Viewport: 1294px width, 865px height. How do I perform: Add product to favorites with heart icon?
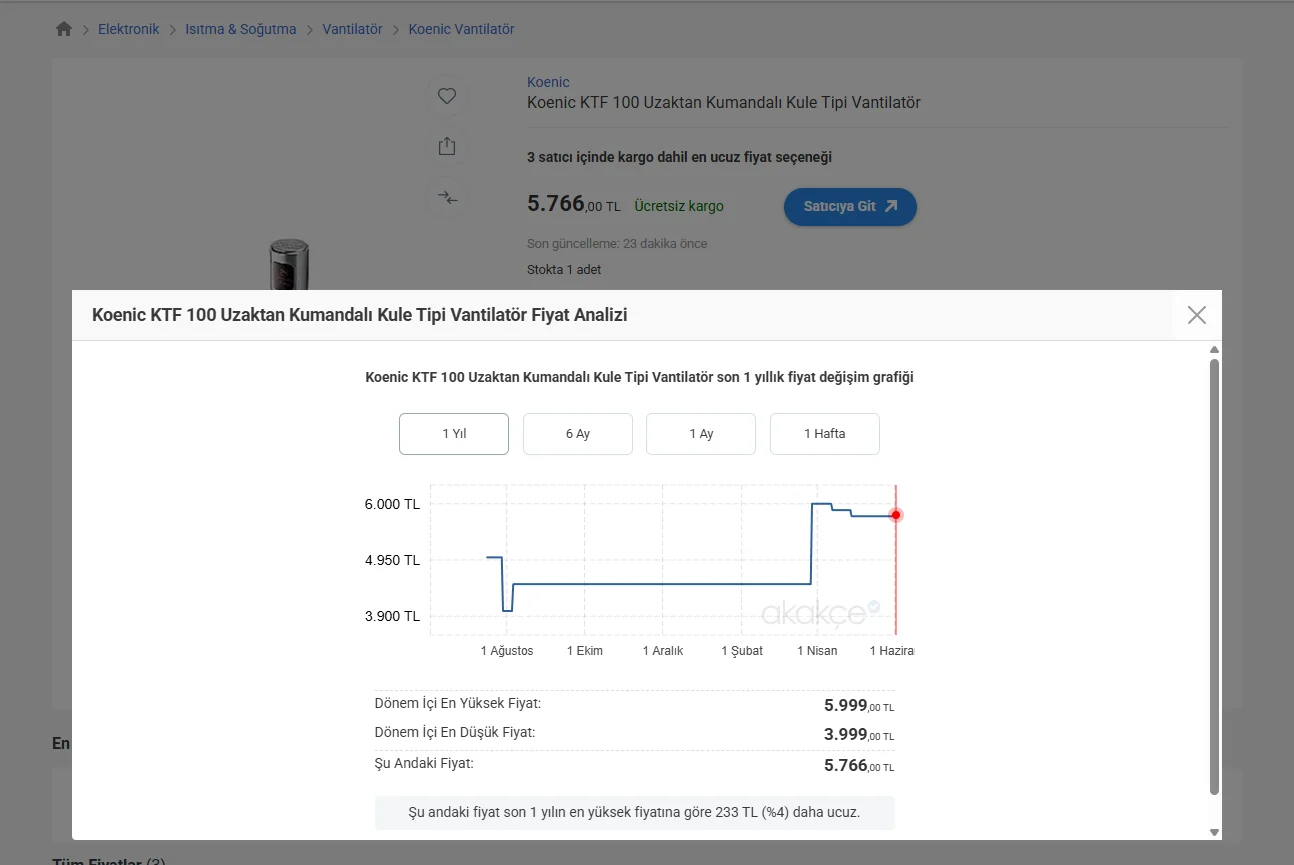tap(447, 96)
